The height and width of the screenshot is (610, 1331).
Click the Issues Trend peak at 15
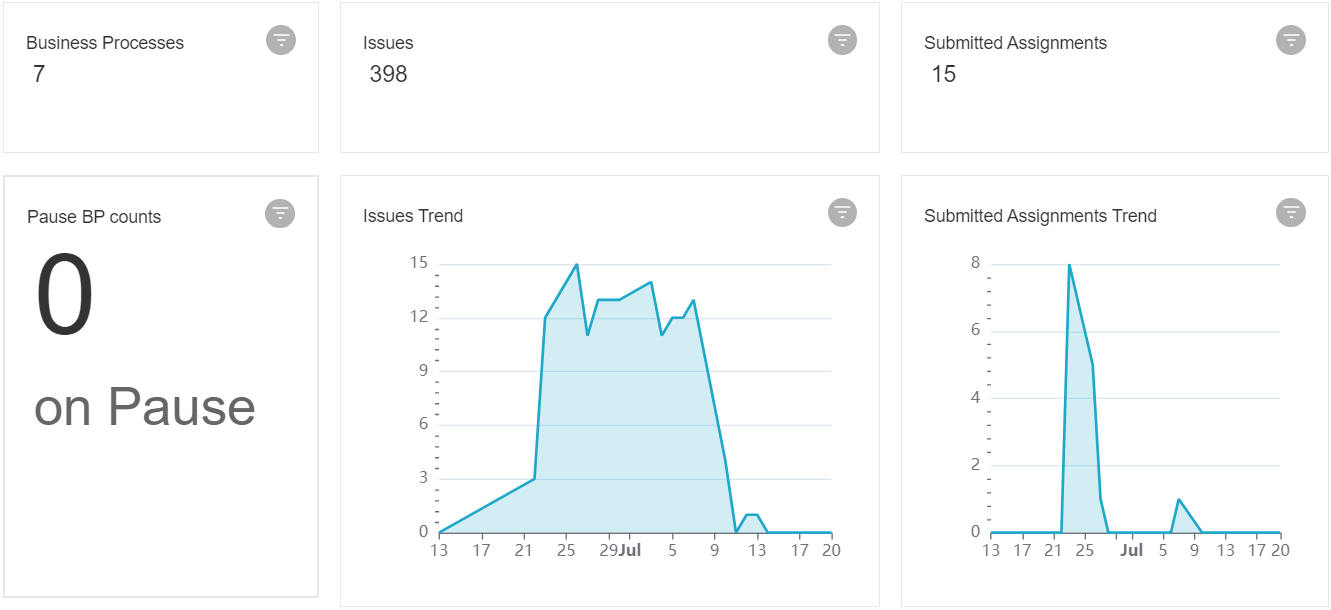pyautogui.click(x=576, y=265)
